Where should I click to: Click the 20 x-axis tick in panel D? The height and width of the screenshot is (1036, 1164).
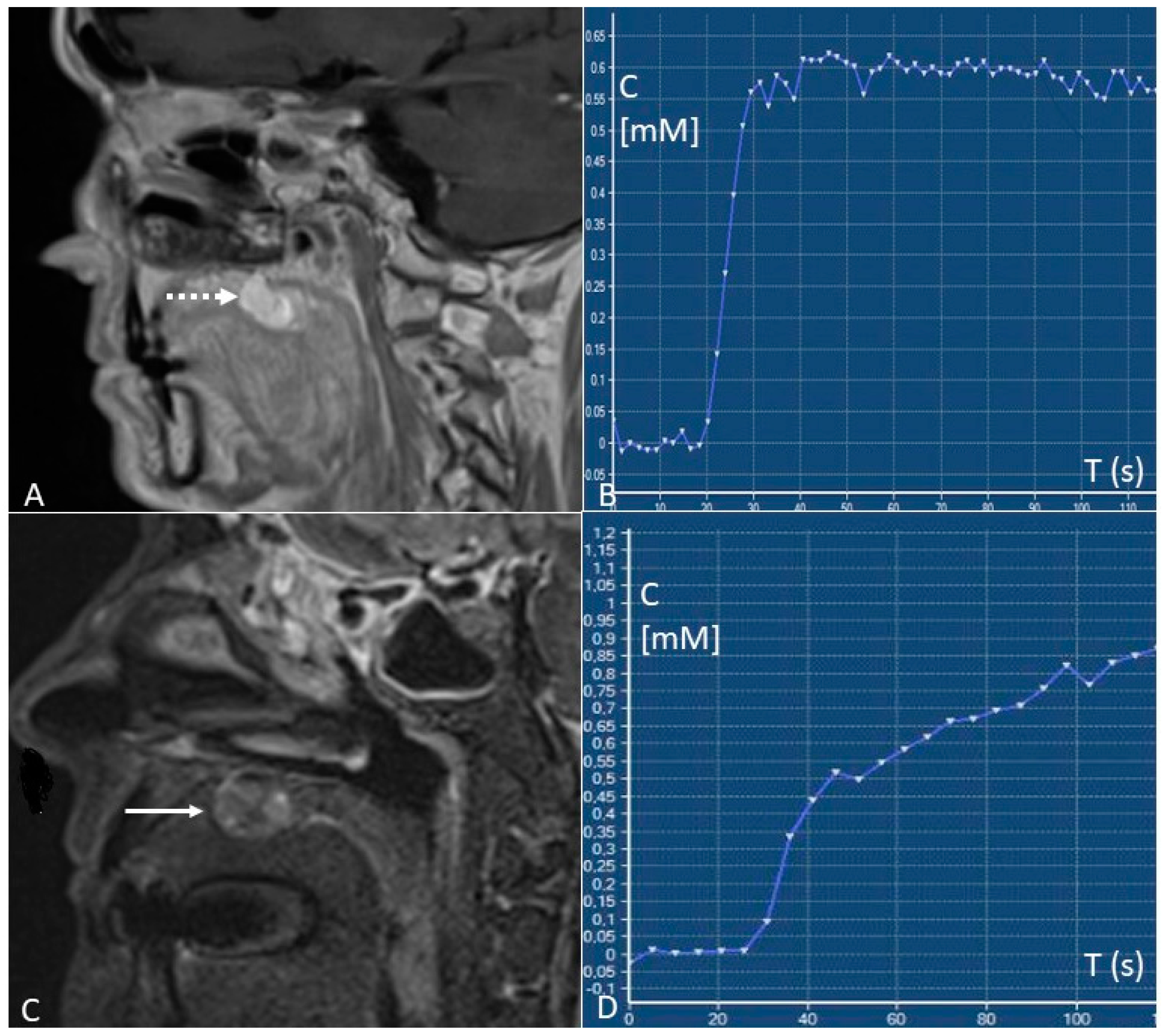[718, 1018]
